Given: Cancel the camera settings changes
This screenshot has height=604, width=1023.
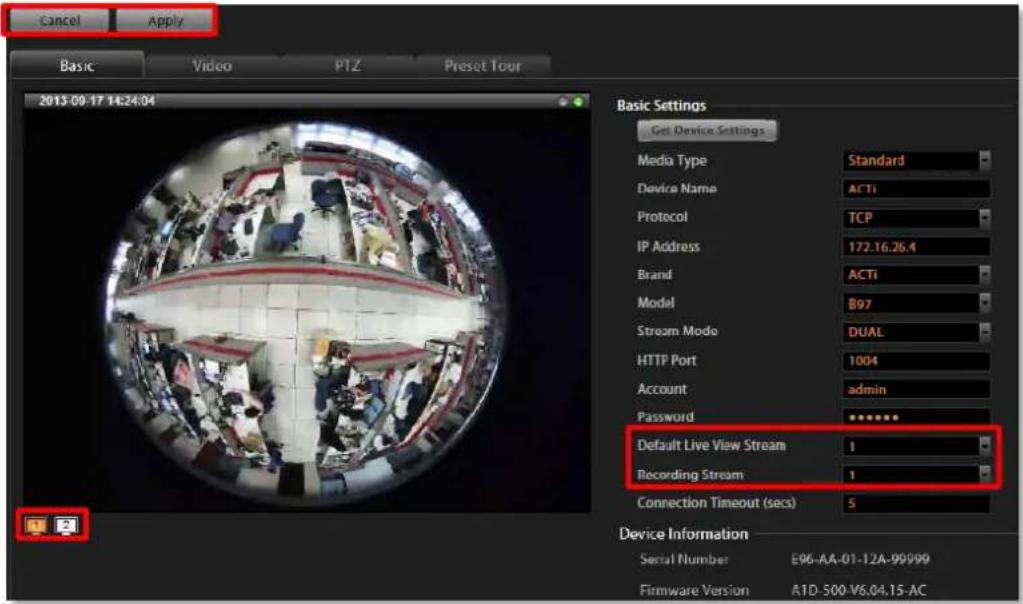Looking at the screenshot, I should [59, 21].
